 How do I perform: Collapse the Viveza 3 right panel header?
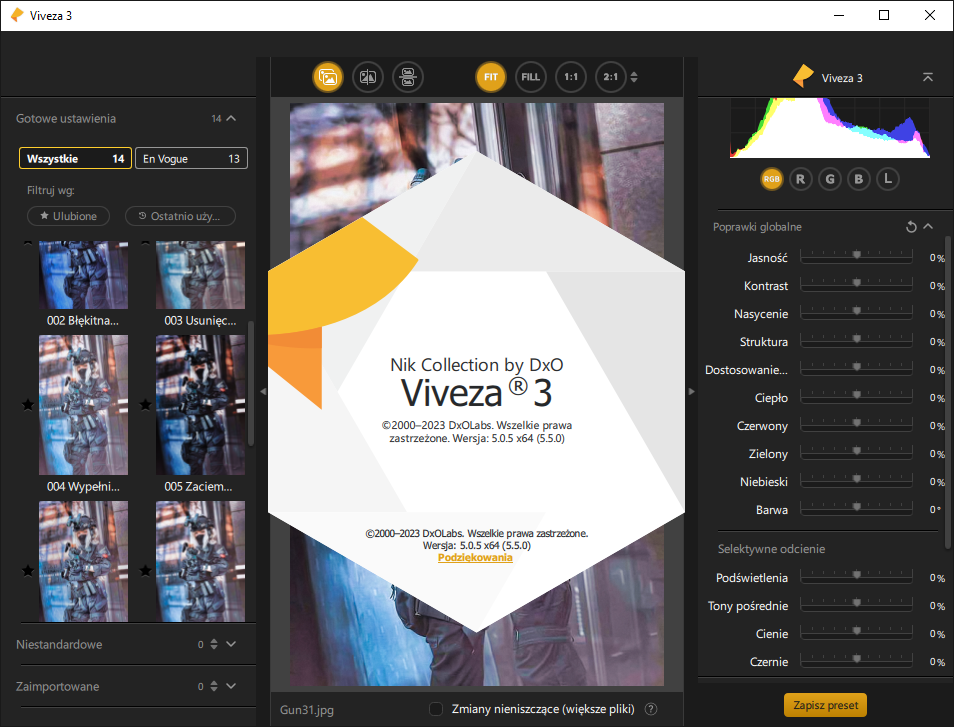click(928, 77)
